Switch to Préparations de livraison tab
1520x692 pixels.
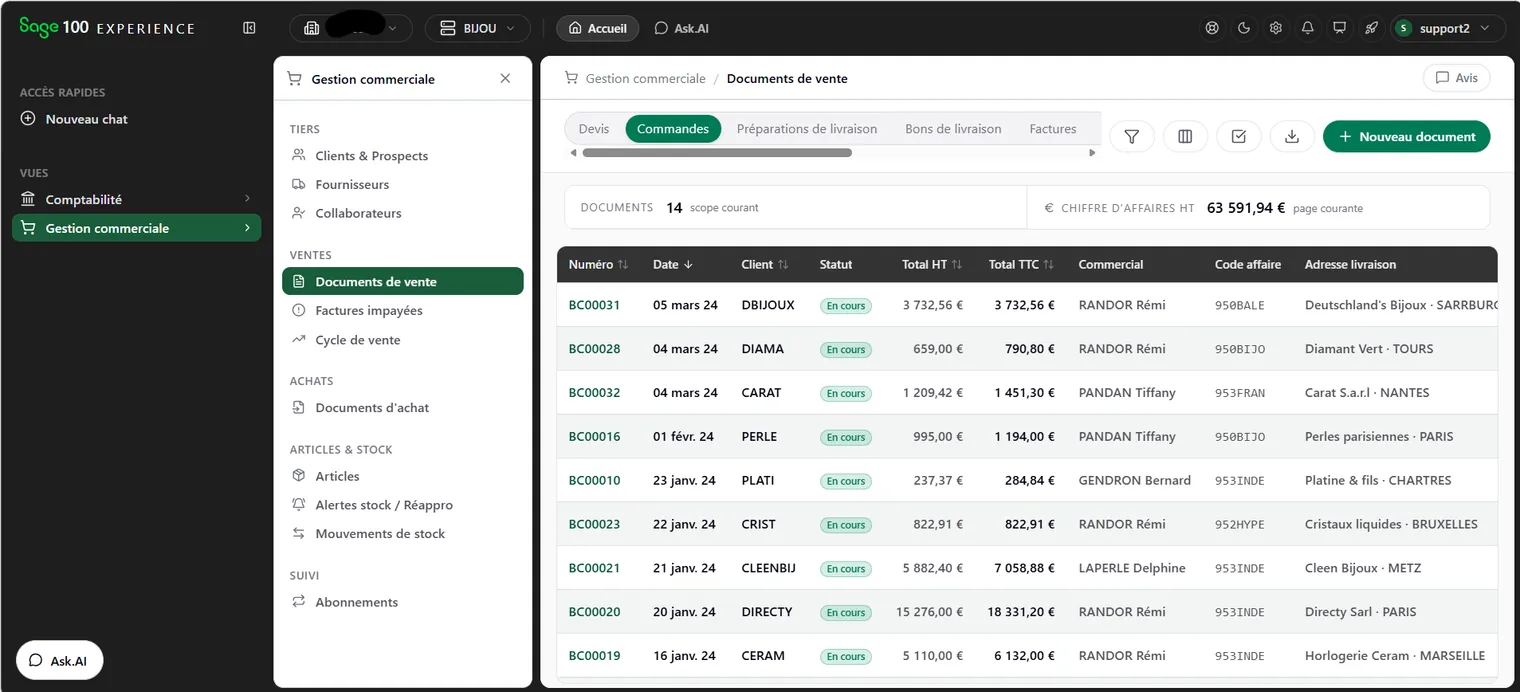[x=807, y=129]
